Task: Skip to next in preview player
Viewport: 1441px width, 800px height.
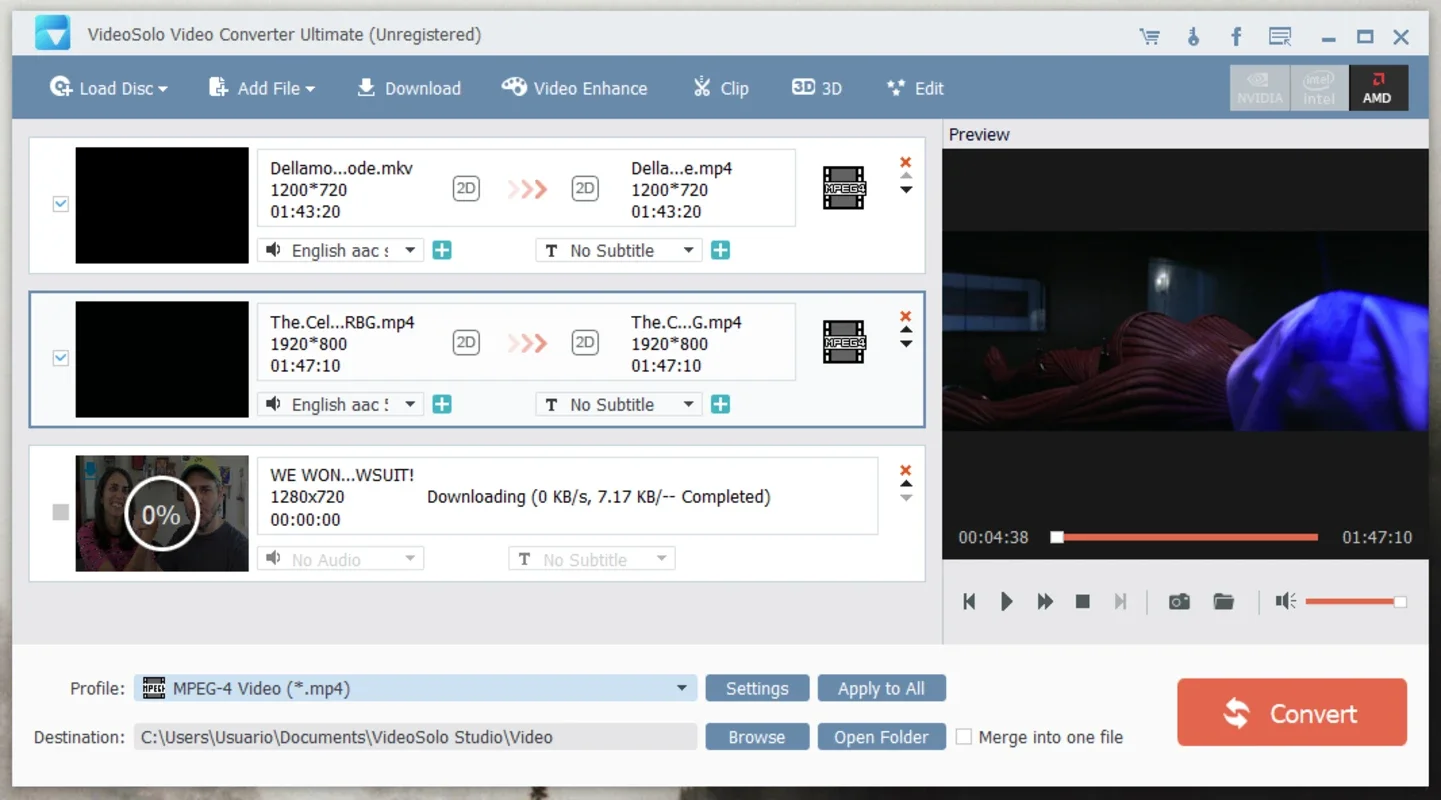Action: [x=1121, y=601]
